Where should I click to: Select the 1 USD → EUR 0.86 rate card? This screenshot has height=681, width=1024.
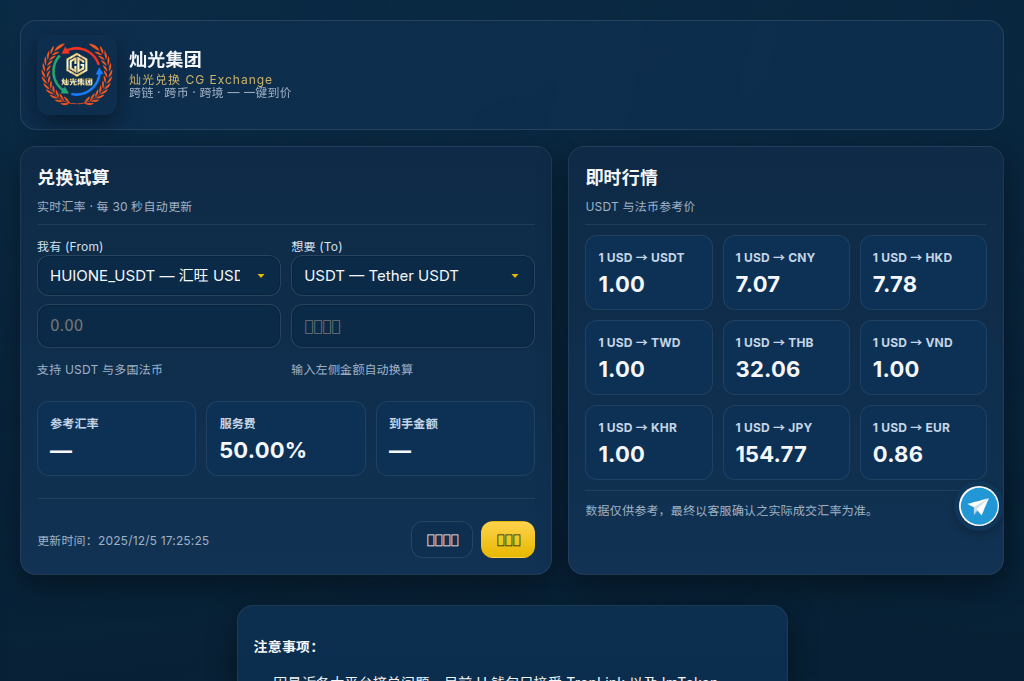[x=923, y=442]
